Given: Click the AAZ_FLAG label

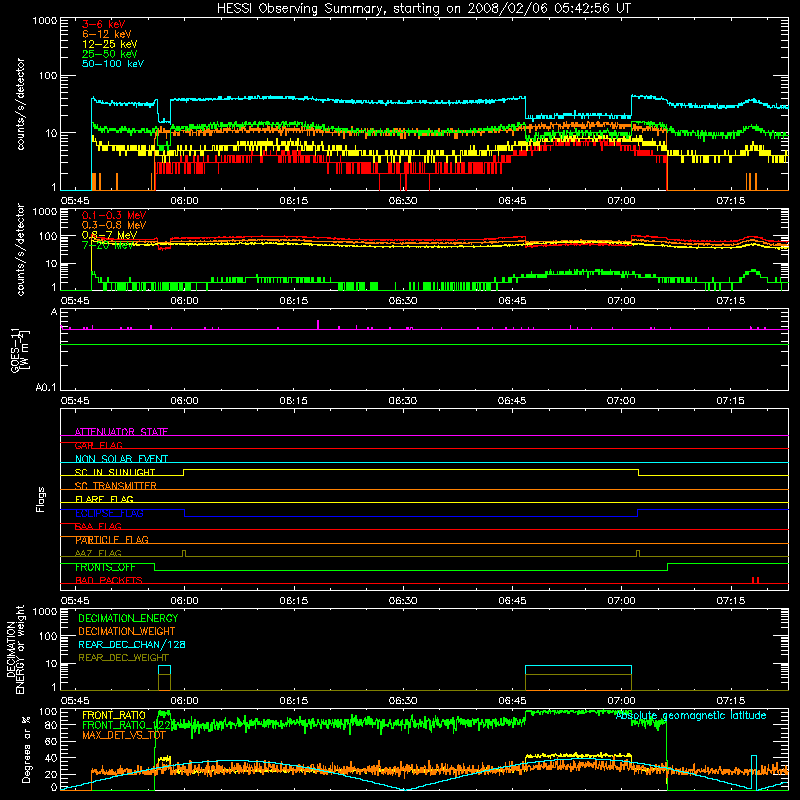Looking at the screenshot, I should [x=98, y=553].
